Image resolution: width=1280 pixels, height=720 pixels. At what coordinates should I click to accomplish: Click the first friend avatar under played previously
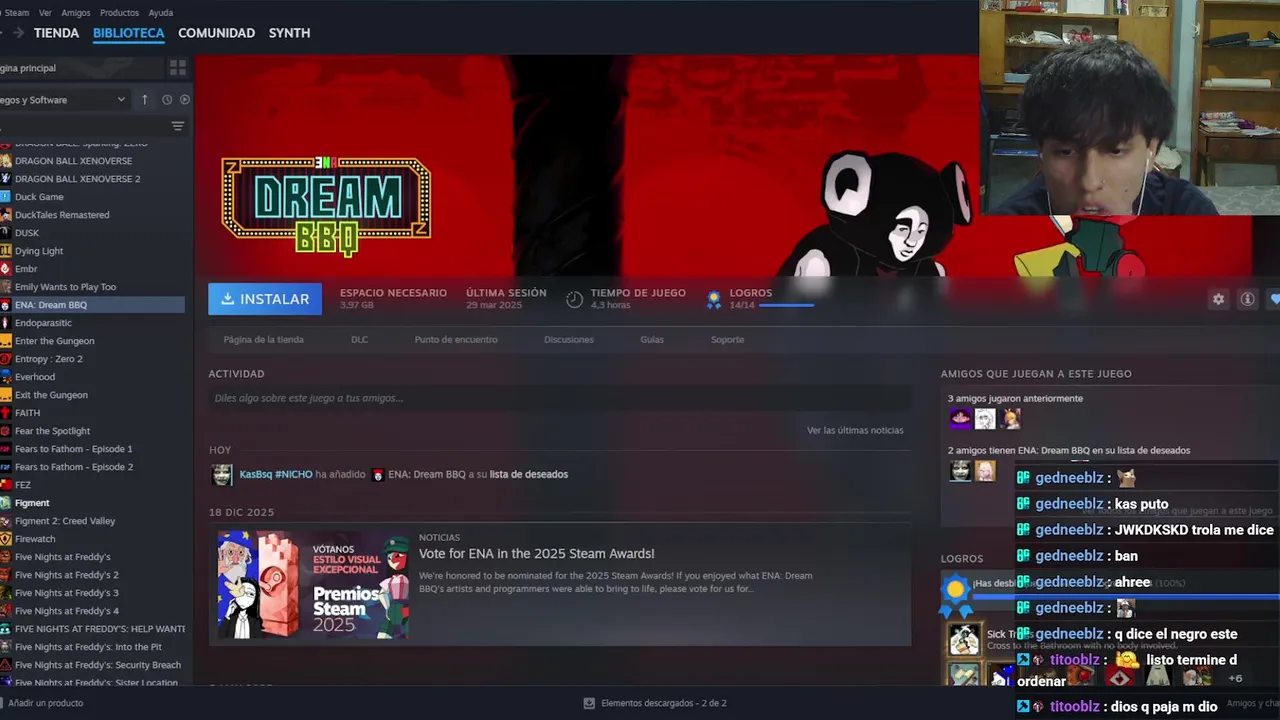tap(960, 419)
